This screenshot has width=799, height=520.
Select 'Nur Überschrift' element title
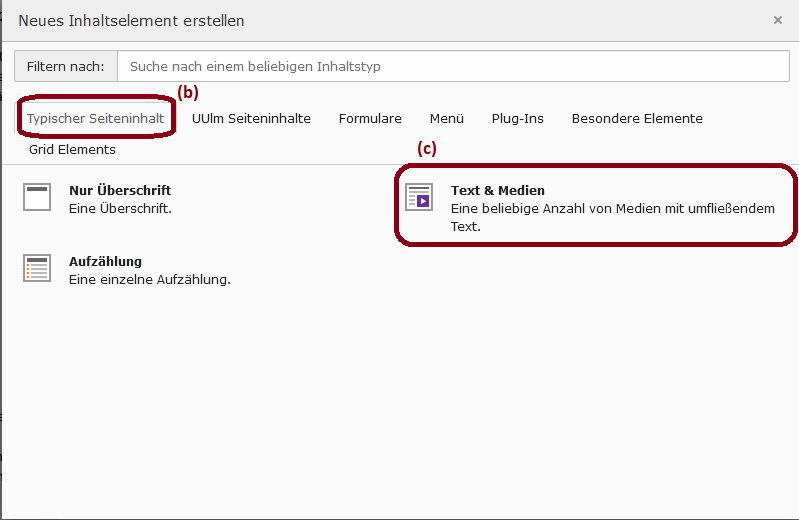click(x=120, y=190)
